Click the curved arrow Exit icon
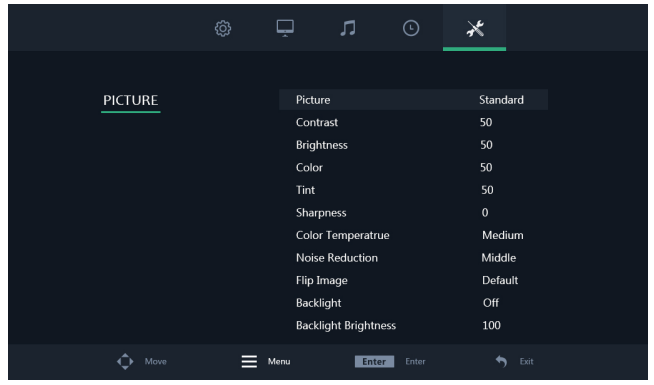The width and height of the screenshot is (654, 385). 501,361
